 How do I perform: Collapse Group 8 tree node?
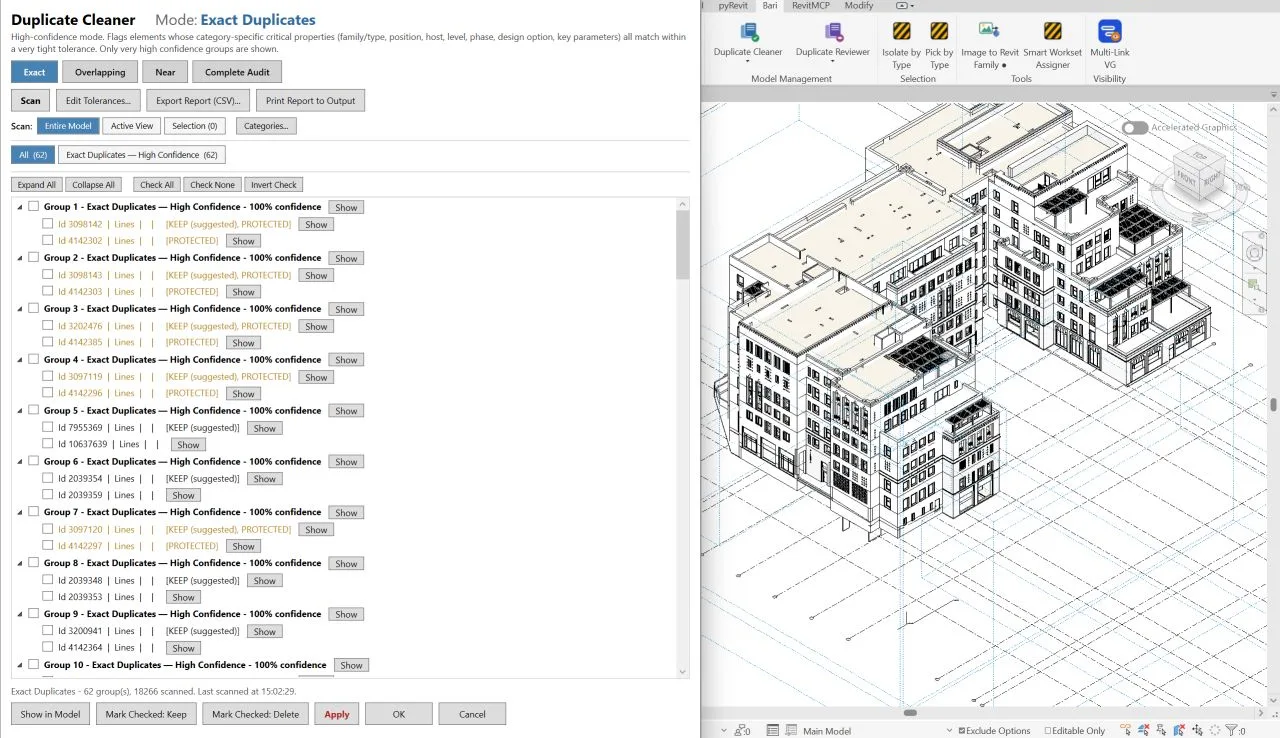(x=19, y=563)
